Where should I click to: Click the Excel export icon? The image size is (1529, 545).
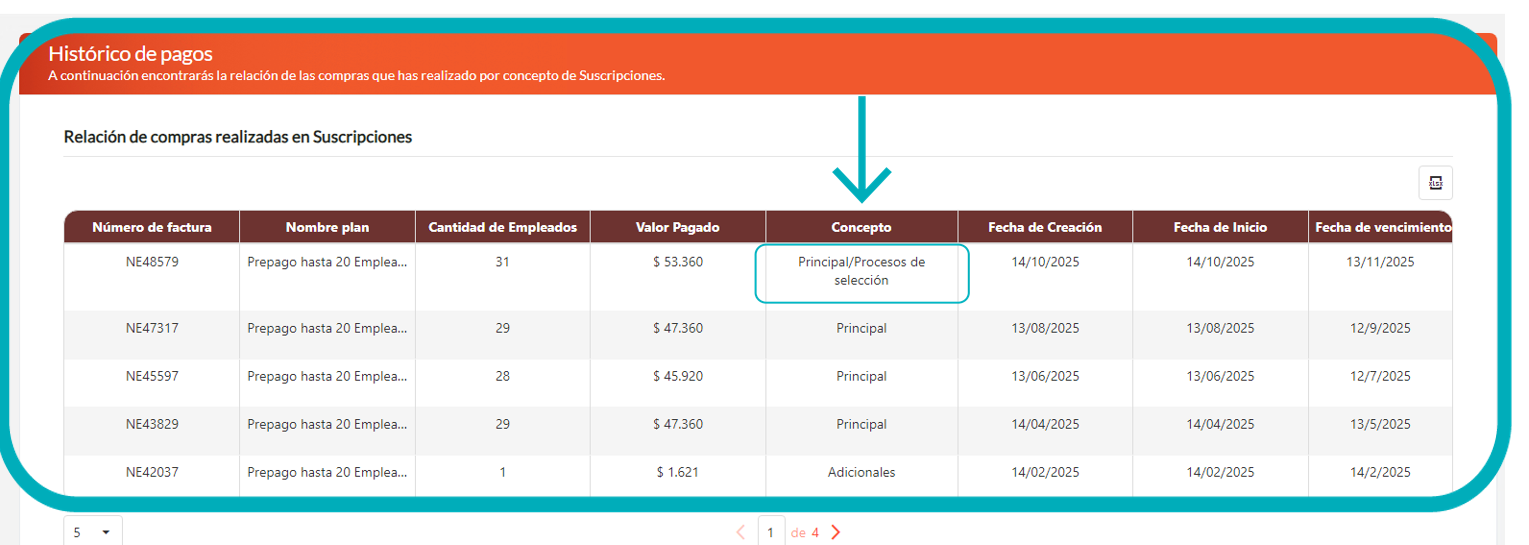tap(1435, 183)
